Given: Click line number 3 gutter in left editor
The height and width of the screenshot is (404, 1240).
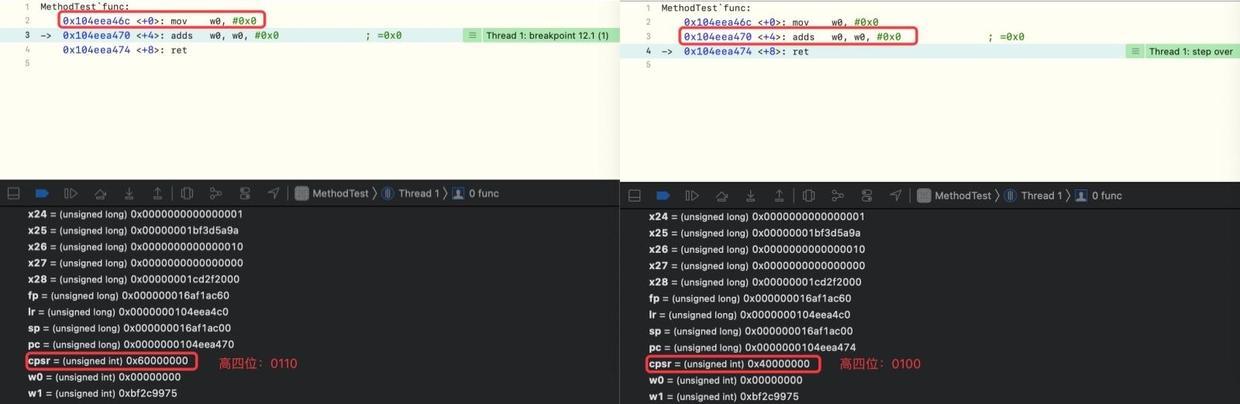Looking at the screenshot, I should coord(28,36).
